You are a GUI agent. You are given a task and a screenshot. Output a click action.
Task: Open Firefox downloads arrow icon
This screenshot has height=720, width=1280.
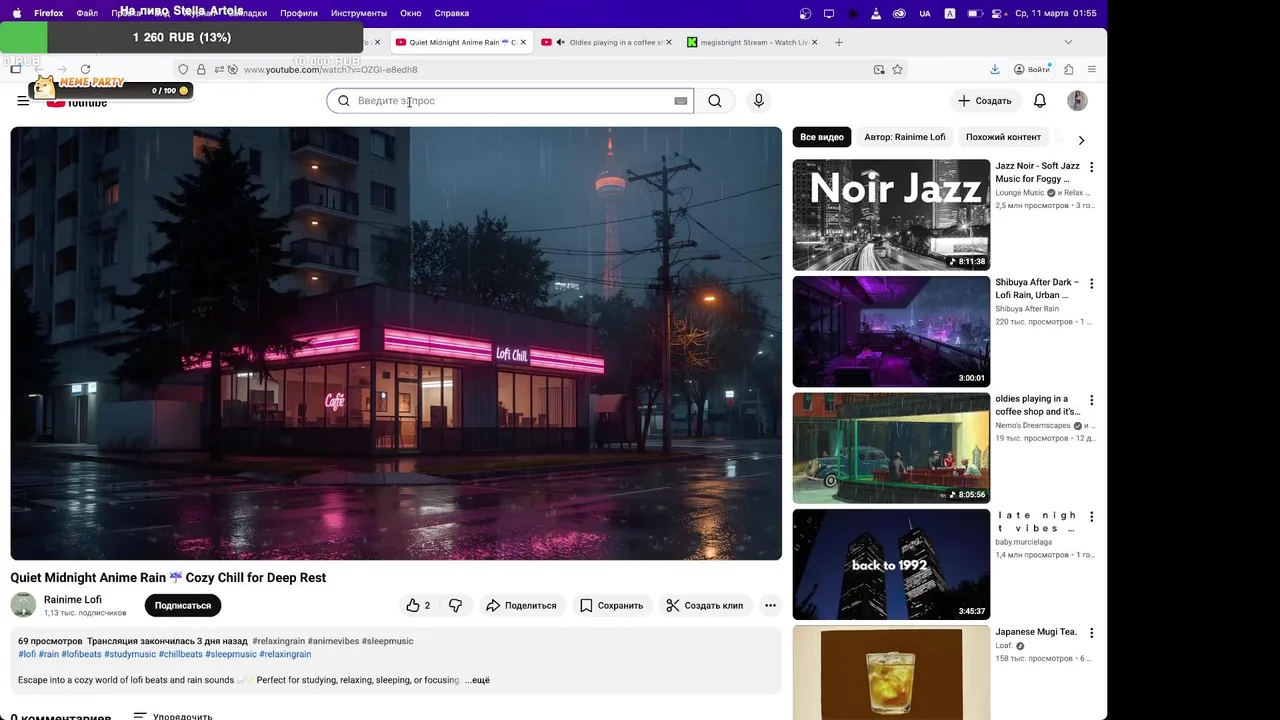click(995, 69)
